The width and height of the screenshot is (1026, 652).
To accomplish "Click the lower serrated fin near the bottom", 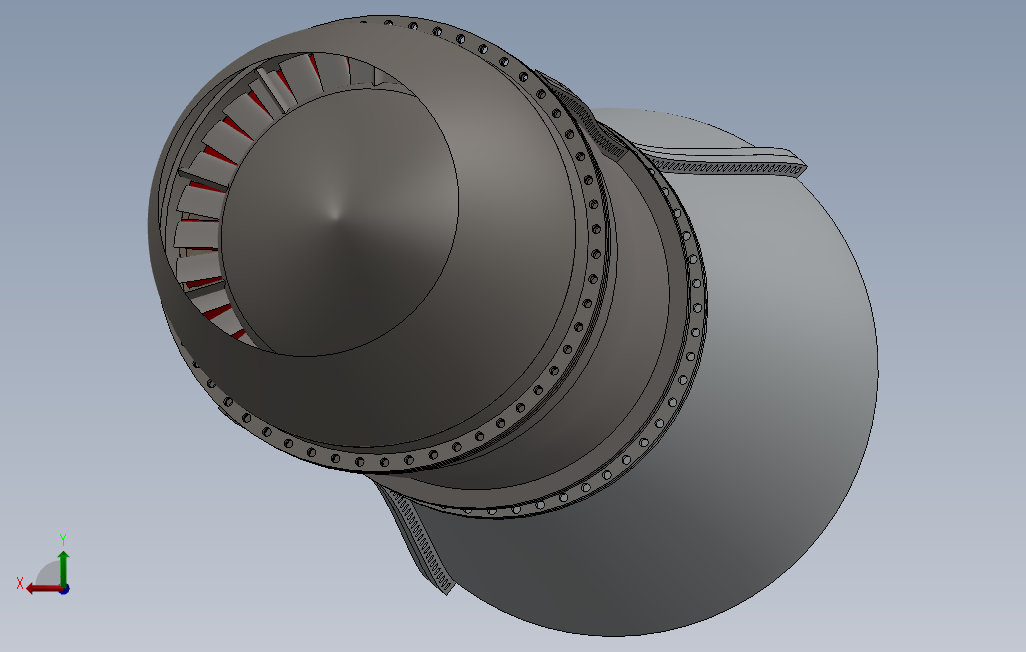I will tap(420, 545).
